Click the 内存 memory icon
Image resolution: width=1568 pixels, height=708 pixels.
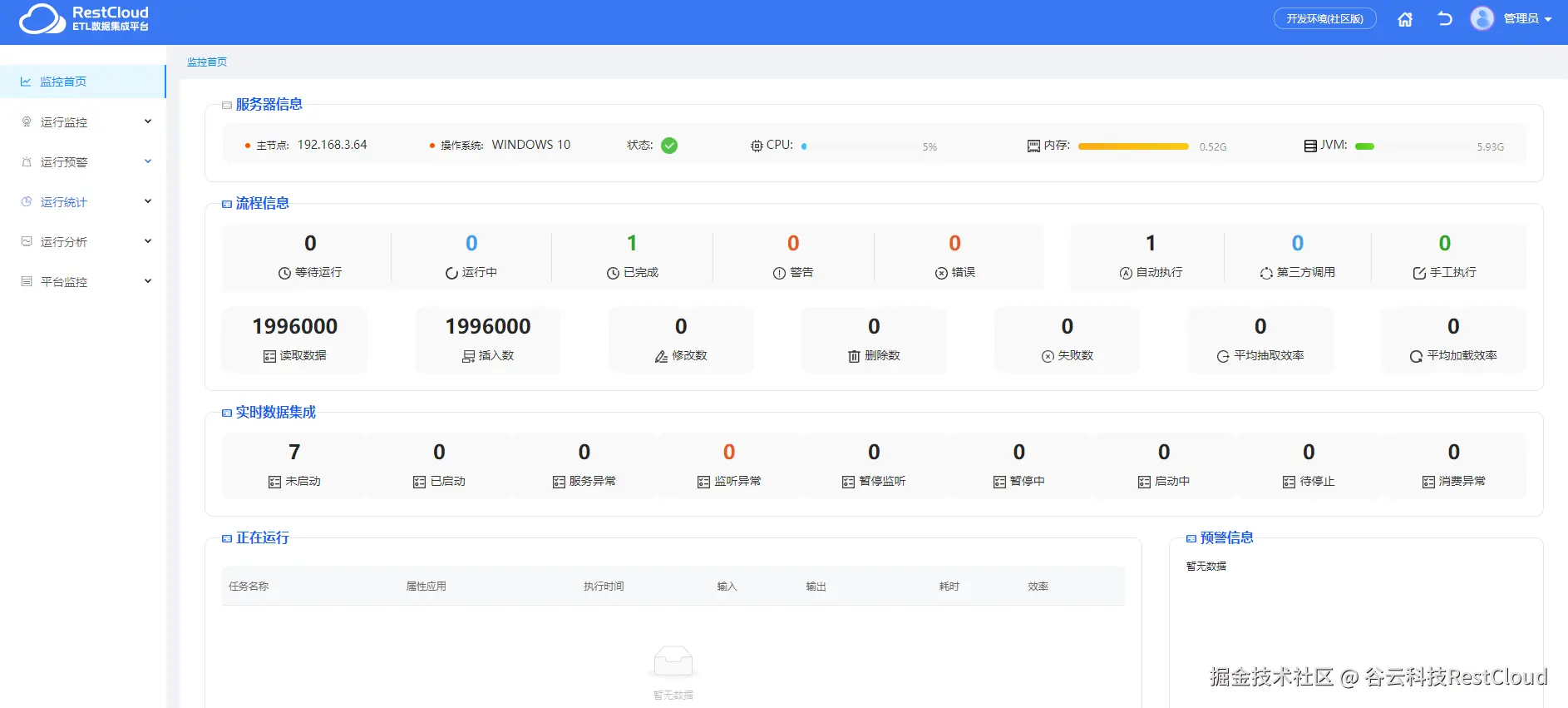[1033, 146]
